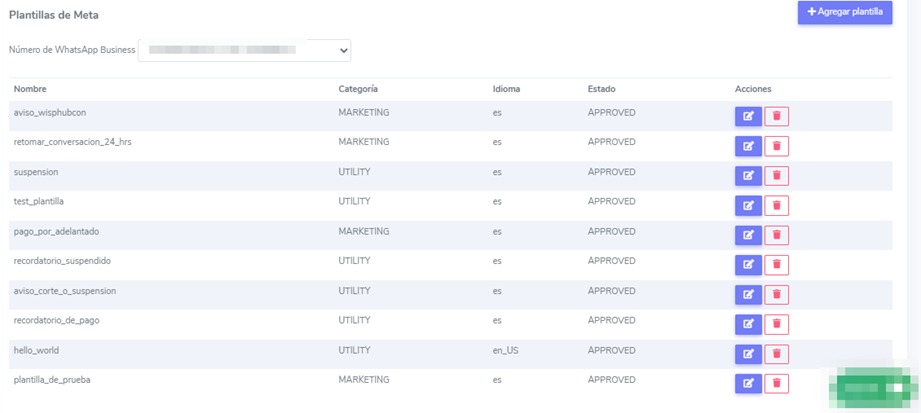Edit the test_plantilla template

748,205
